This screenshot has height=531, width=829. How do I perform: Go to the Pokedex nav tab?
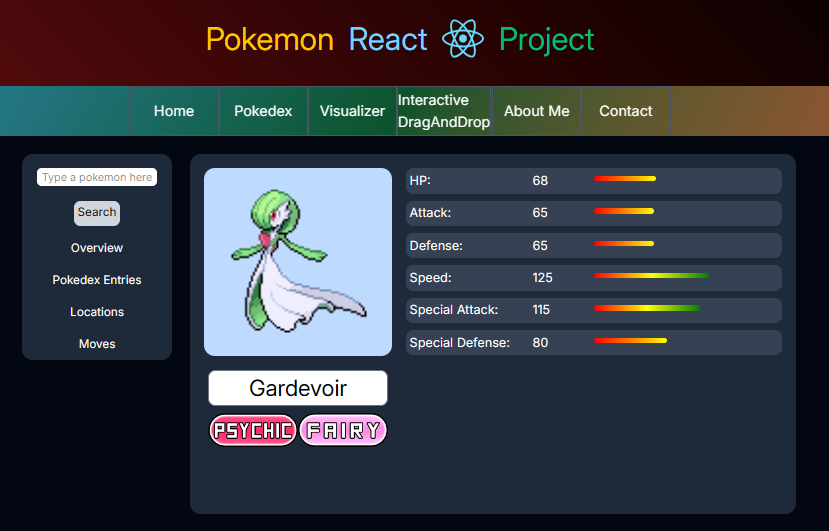263,111
